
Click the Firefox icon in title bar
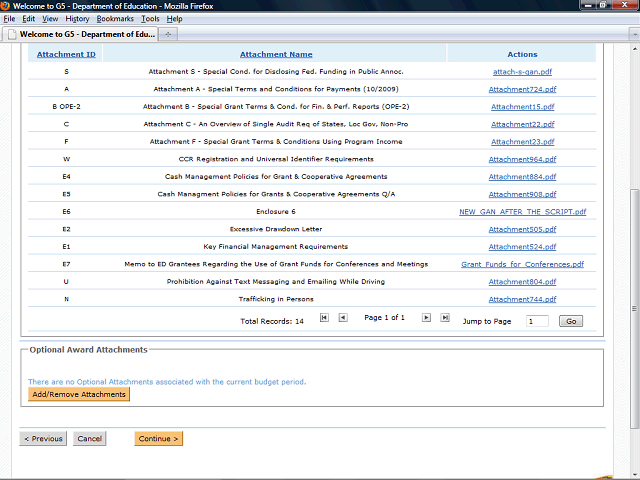pos(6,6)
